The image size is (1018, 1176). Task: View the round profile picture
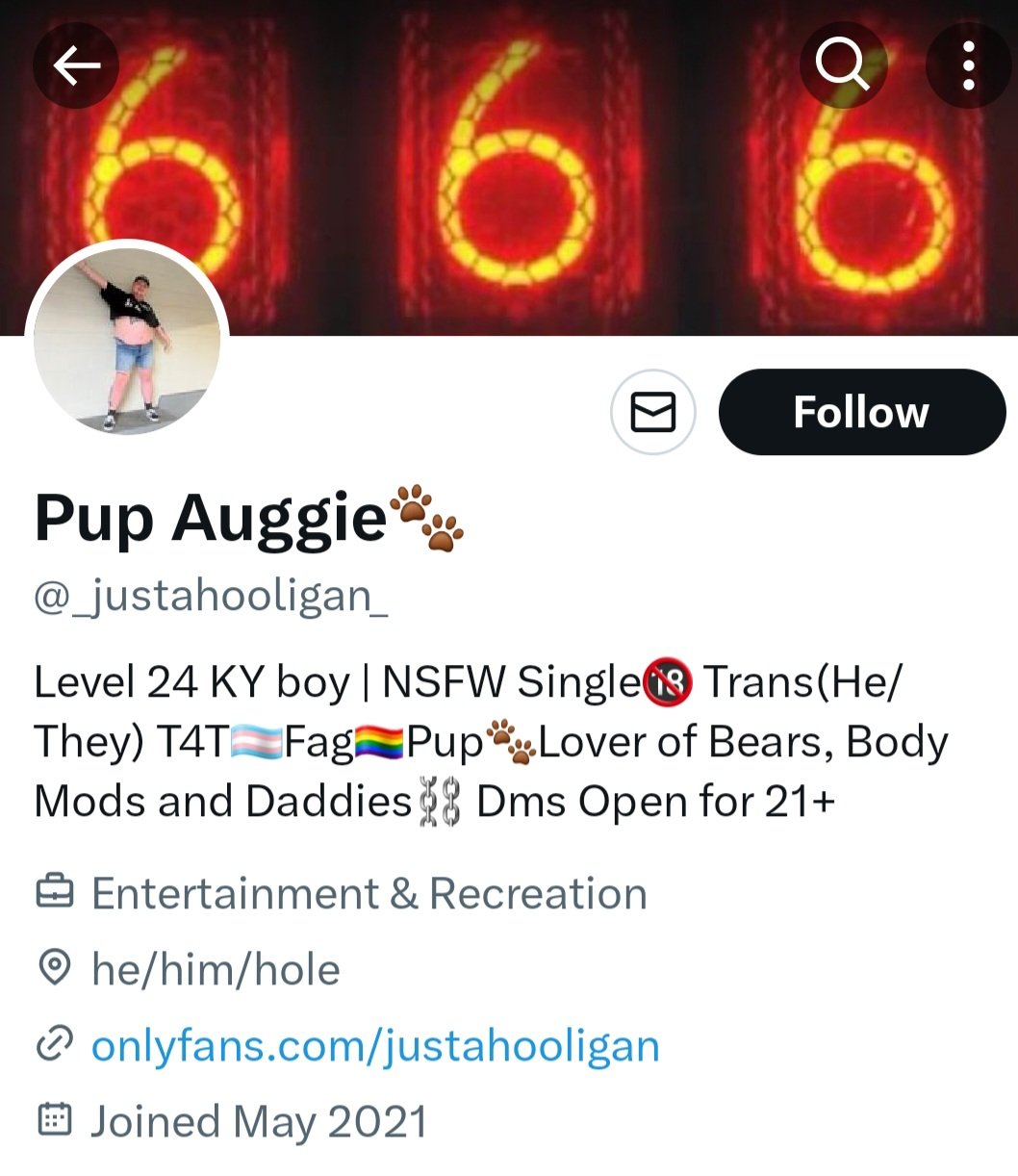pos(127,341)
